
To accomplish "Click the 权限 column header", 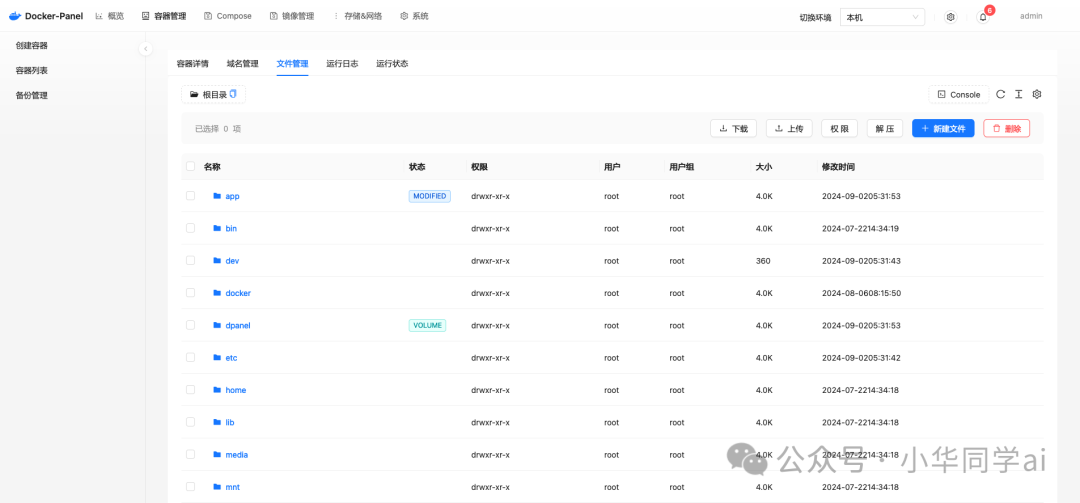I will click(479, 166).
